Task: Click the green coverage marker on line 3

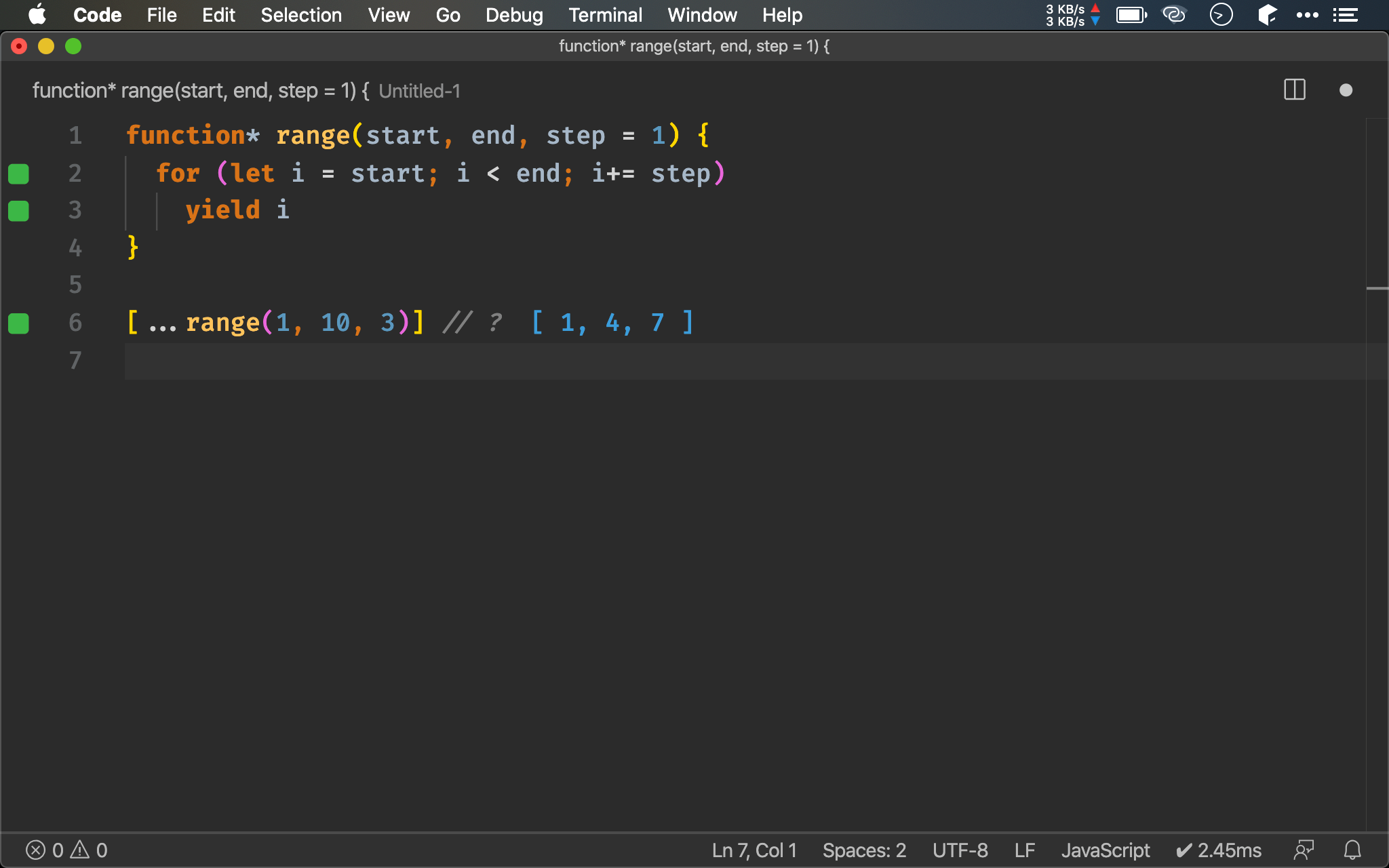Action: 18,211
